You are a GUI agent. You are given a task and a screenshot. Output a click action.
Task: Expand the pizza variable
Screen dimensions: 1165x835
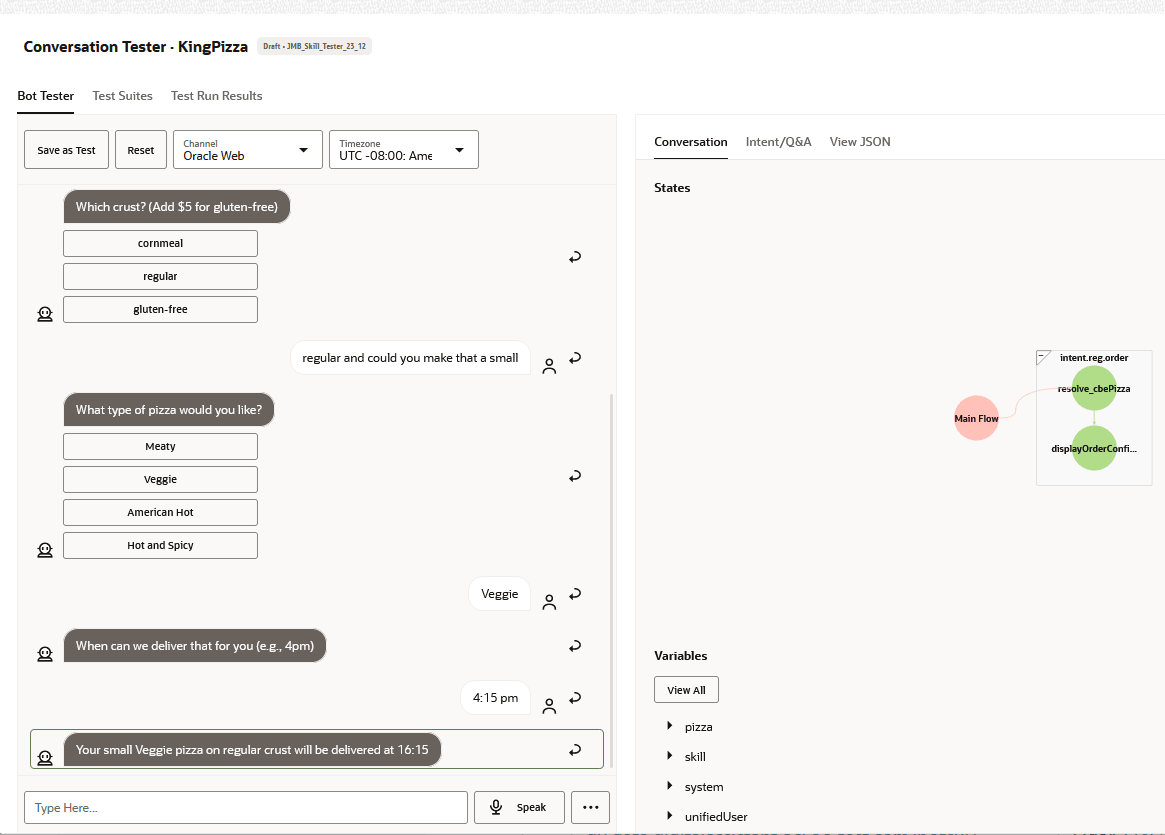pyautogui.click(x=669, y=726)
